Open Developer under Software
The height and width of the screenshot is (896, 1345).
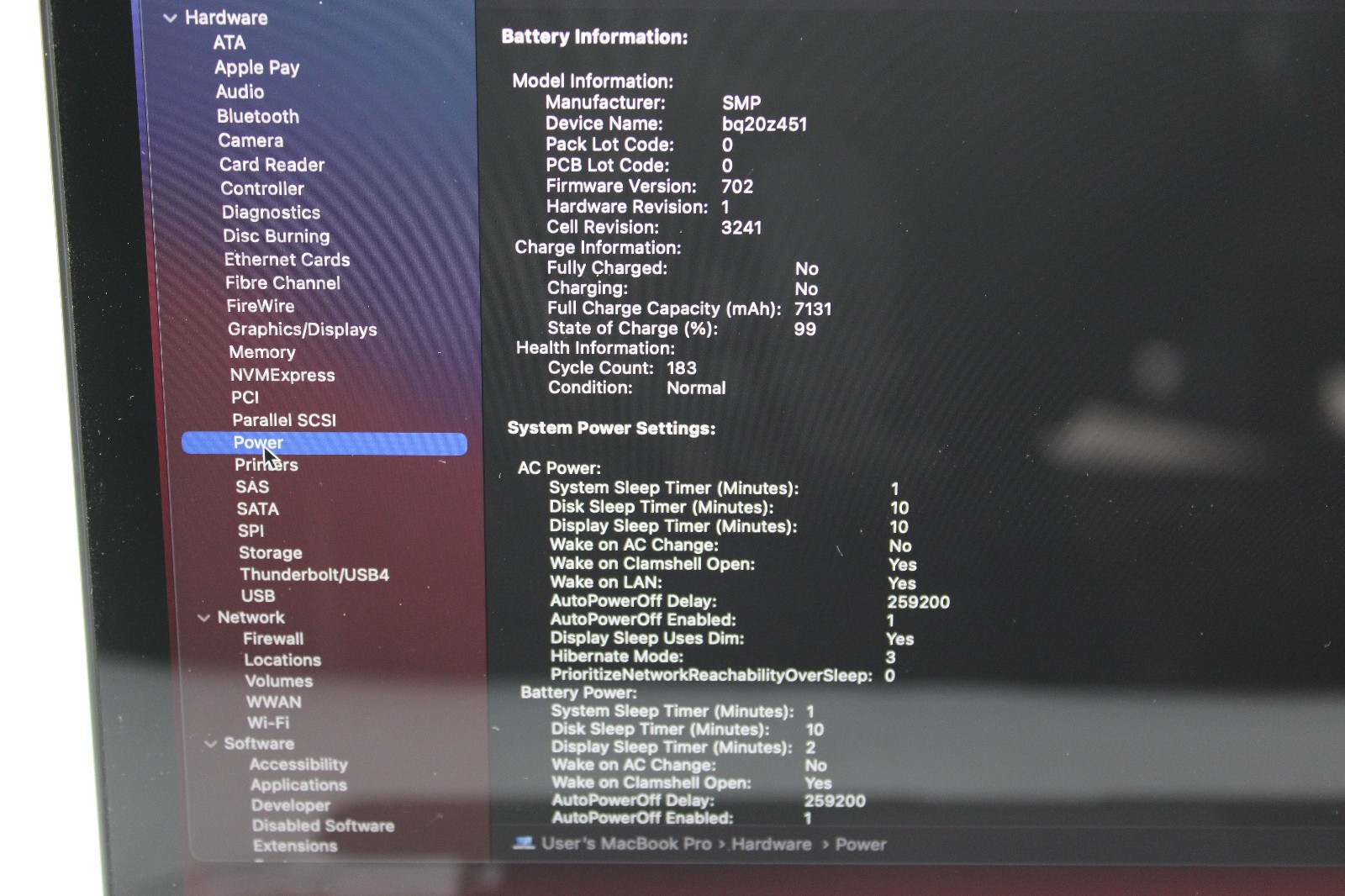coord(291,805)
